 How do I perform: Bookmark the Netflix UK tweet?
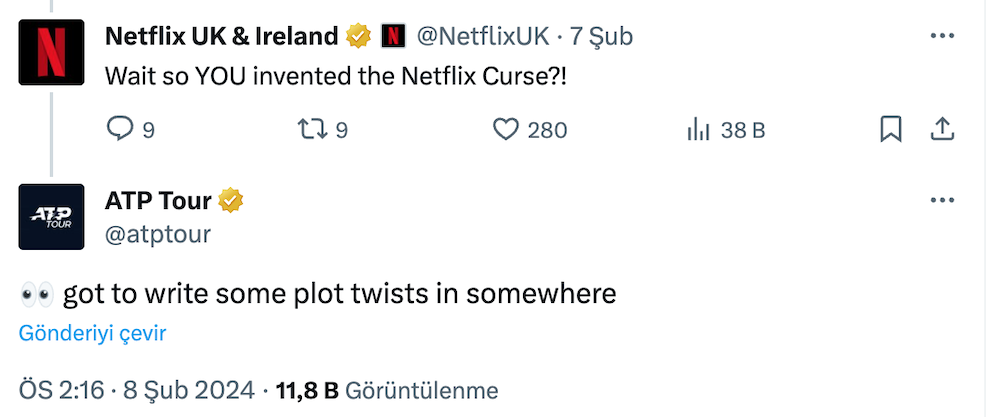[890, 129]
